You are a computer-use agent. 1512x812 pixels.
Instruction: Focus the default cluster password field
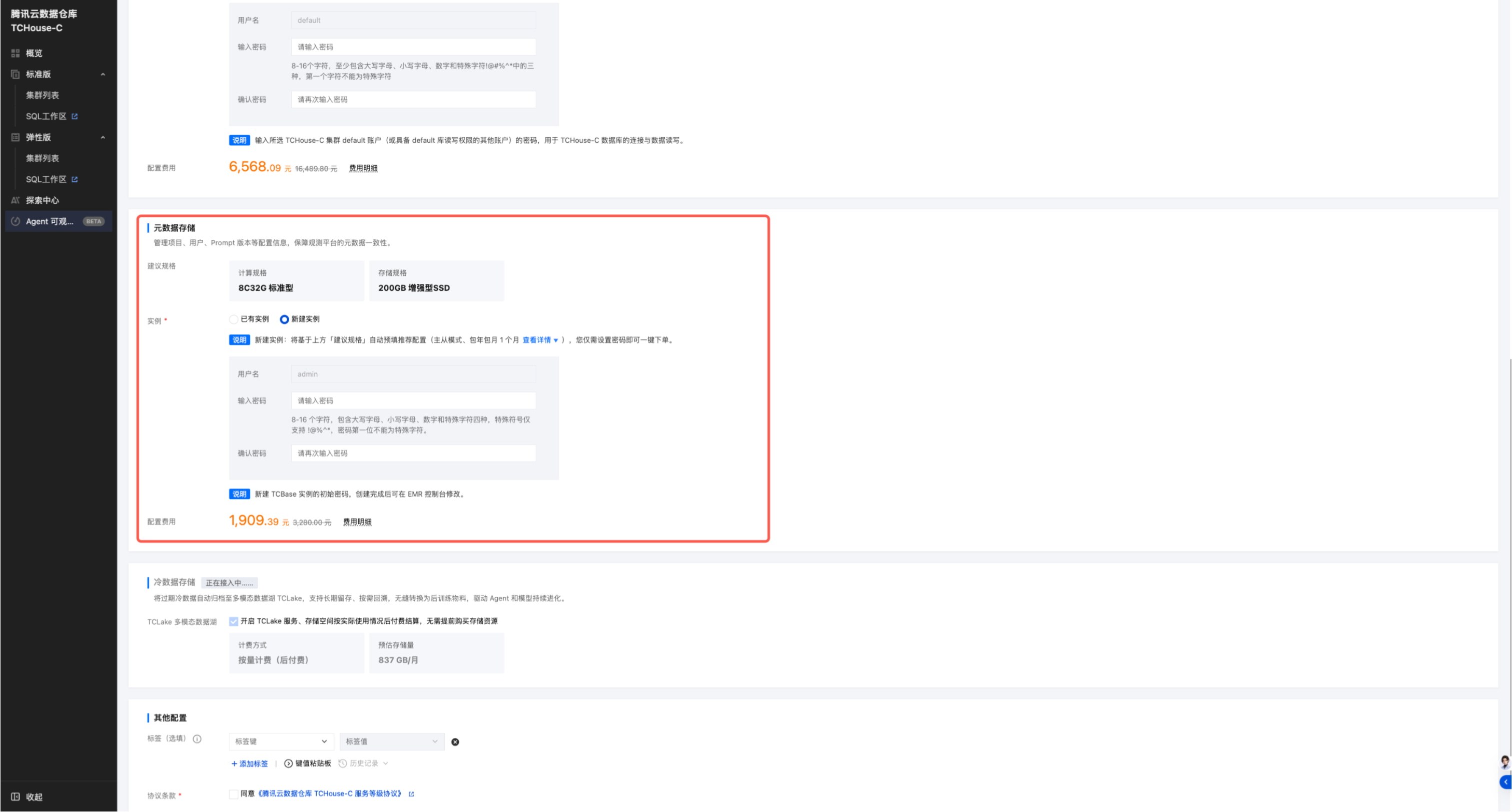point(413,47)
